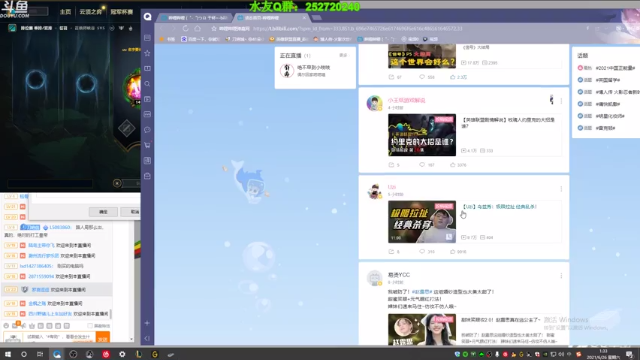The width and height of the screenshot is (640, 360).
Task: Open the last topic in 话题 list
Action: pyautogui.click(x=605, y=128)
